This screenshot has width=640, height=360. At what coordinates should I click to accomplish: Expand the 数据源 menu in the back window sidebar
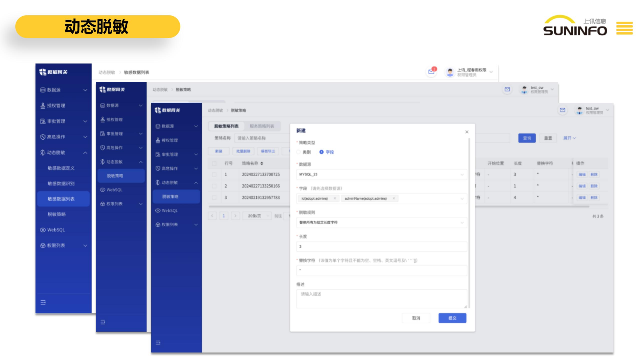[x=85, y=90]
